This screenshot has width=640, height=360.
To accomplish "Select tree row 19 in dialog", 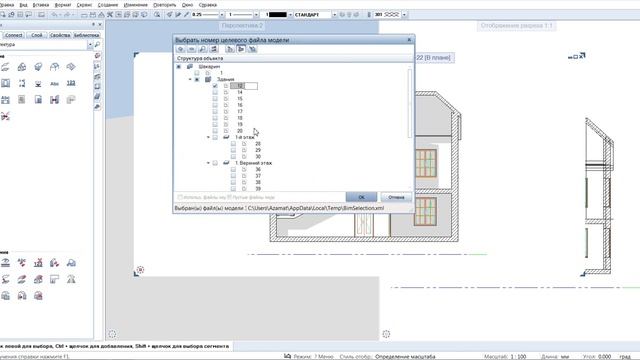I will 240,124.
